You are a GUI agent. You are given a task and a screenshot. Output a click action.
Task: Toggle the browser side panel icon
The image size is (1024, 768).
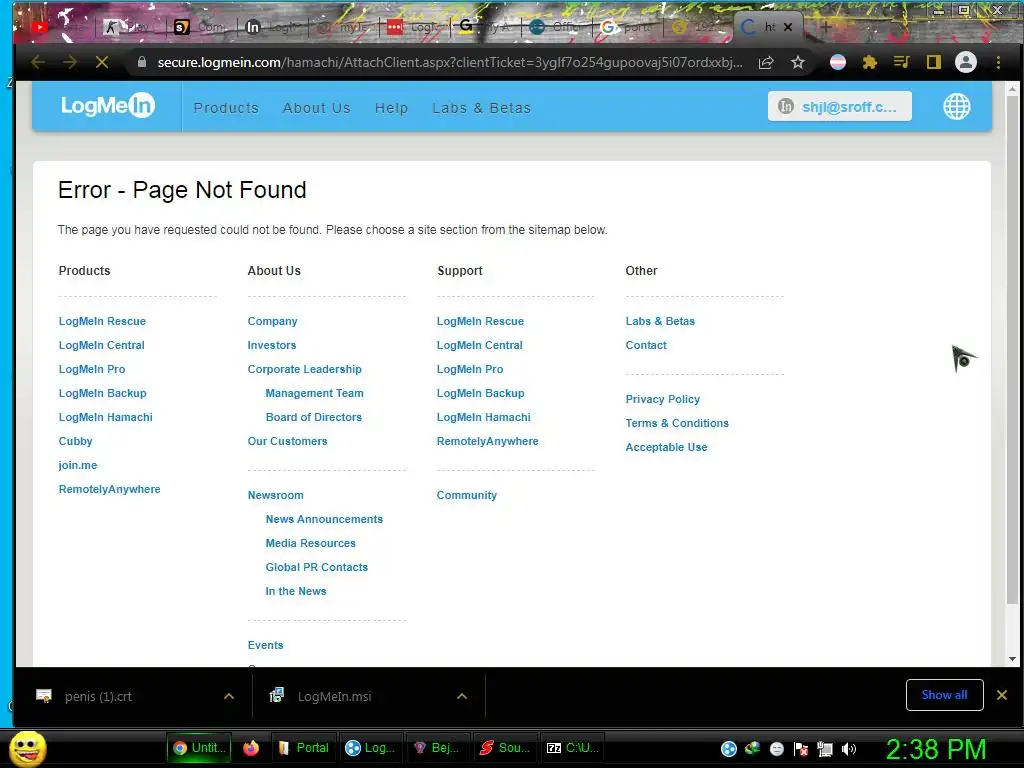coord(933,63)
